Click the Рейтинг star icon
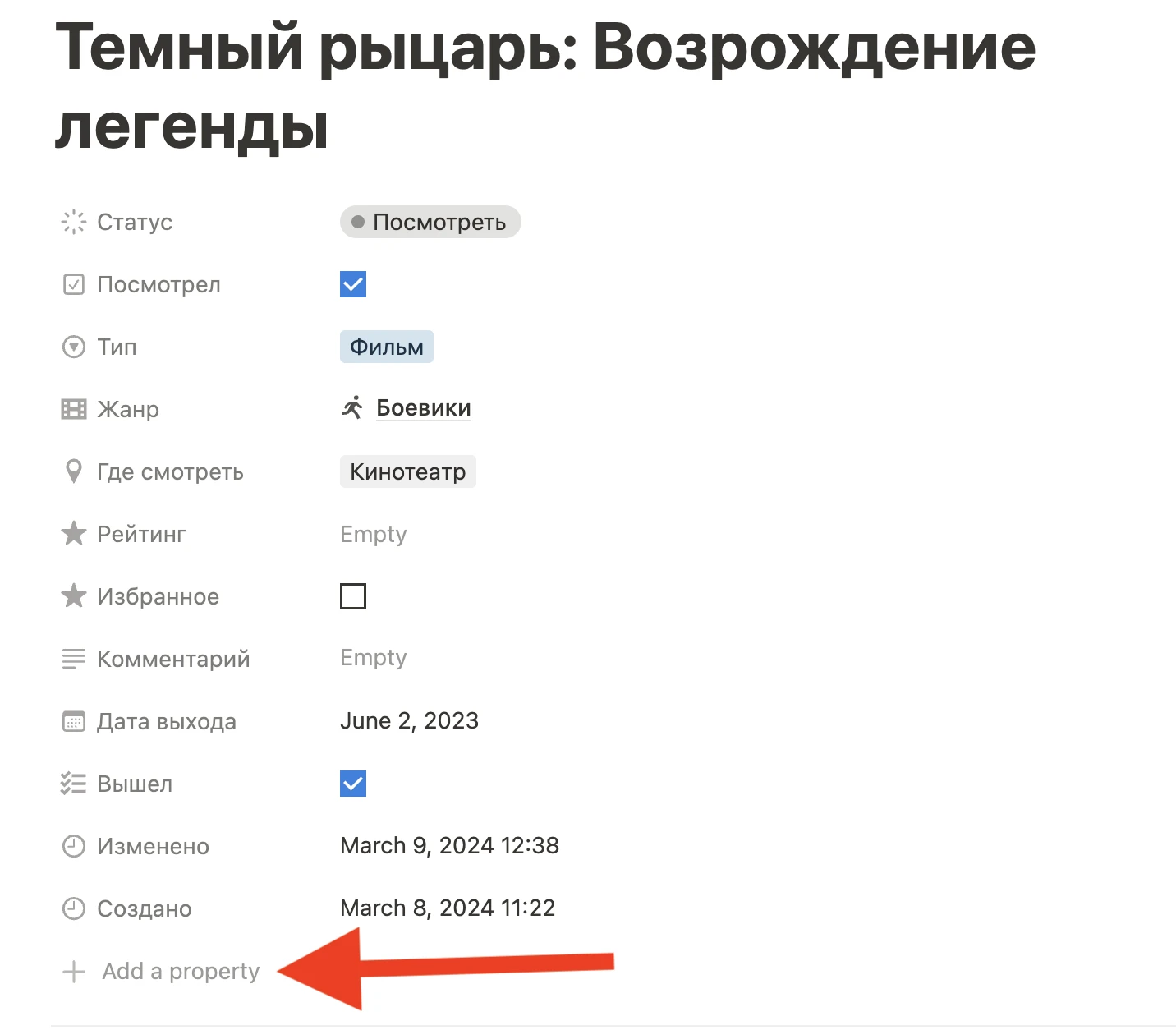The height and width of the screenshot is (1030, 1176). pos(74,533)
